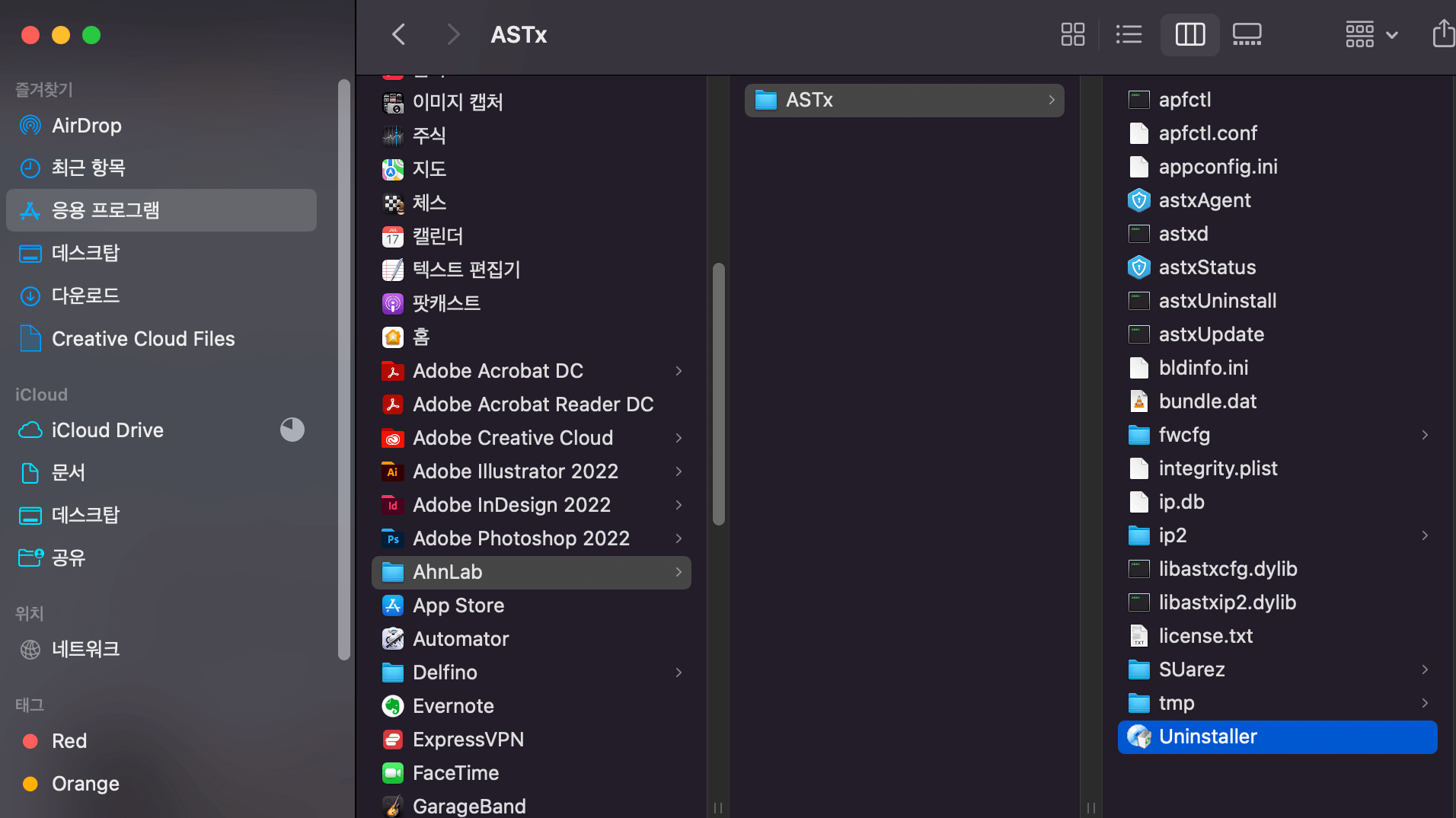Switch to list view
The width and height of the screenshot is (1456, 818).
pyautogui.click(x=1129, y=34)
